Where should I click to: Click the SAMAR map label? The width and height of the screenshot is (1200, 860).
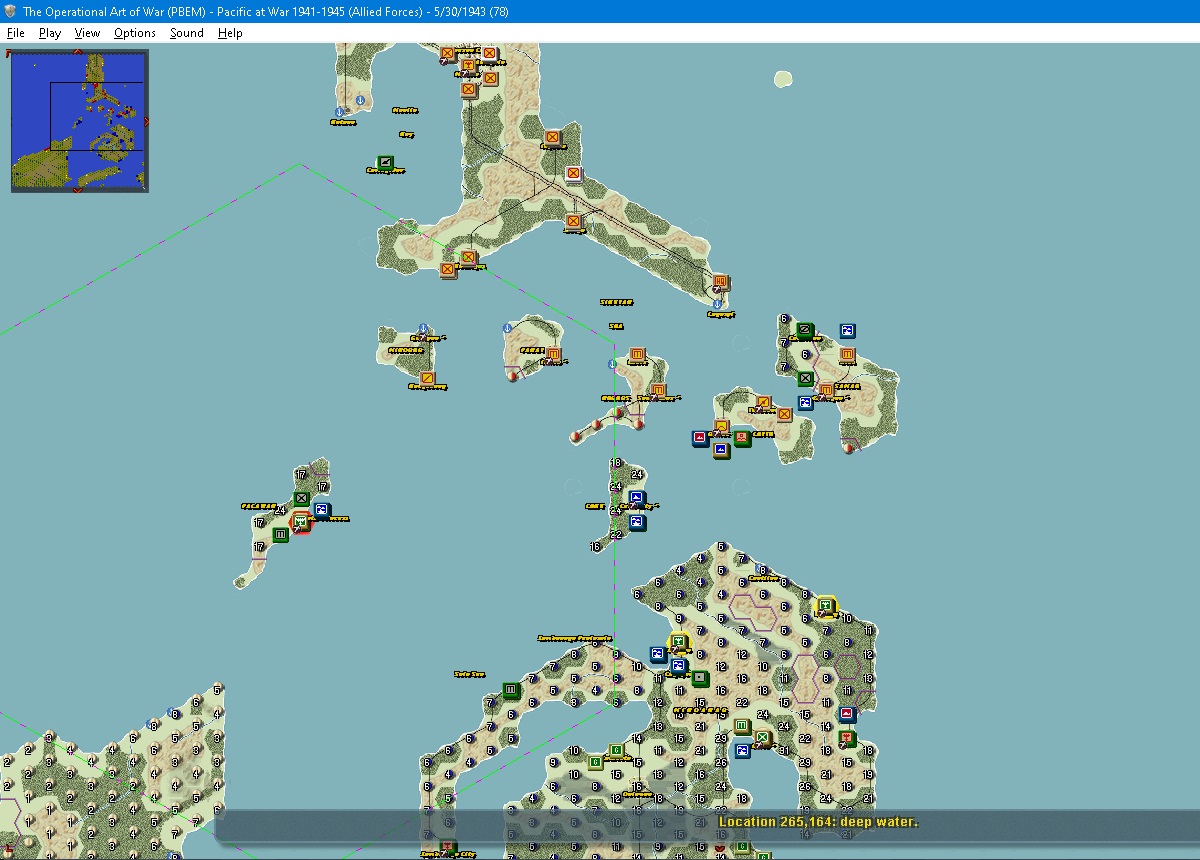(x=846, y=385)
